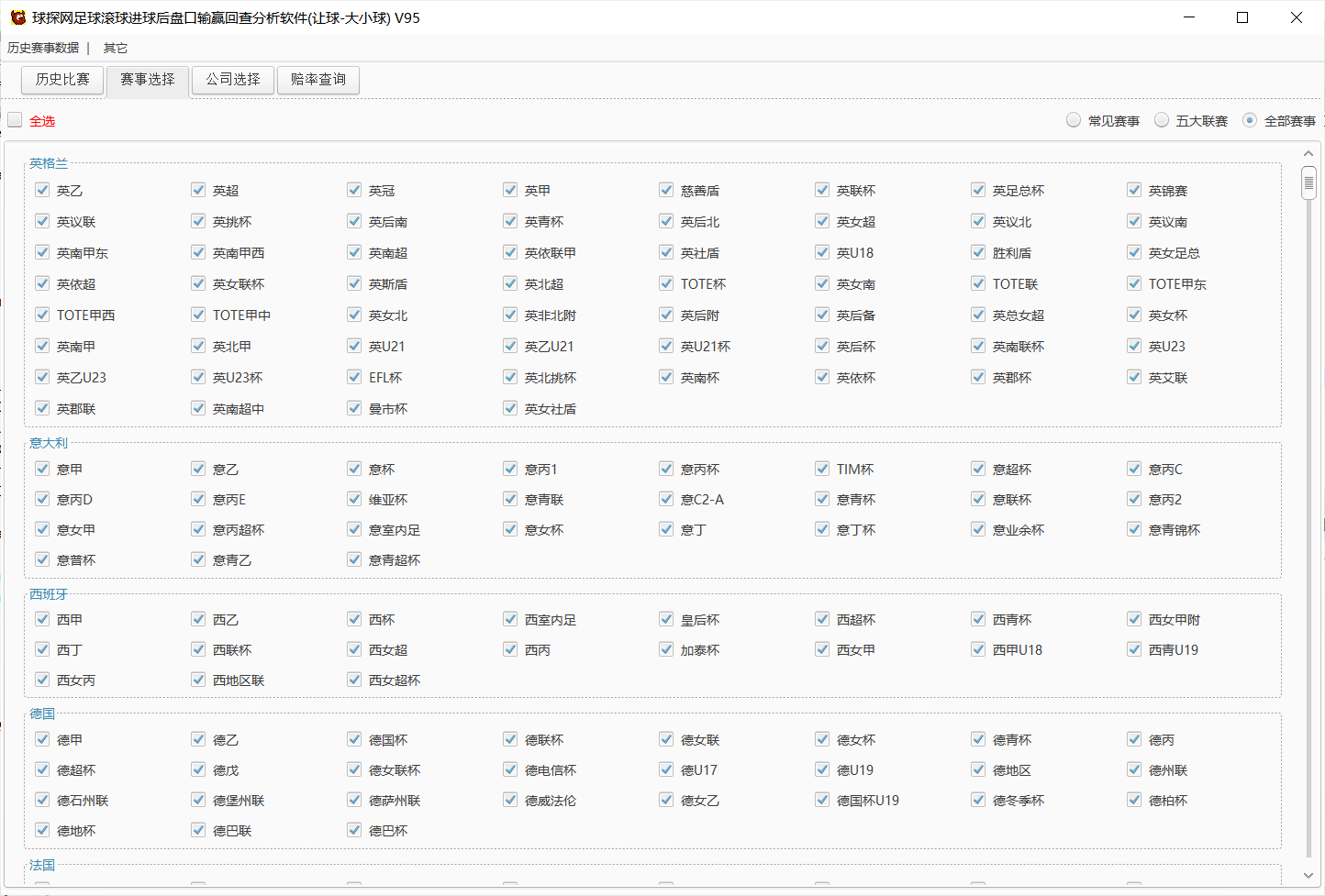Select the 常见赛事 radio button

point(1074,120)
